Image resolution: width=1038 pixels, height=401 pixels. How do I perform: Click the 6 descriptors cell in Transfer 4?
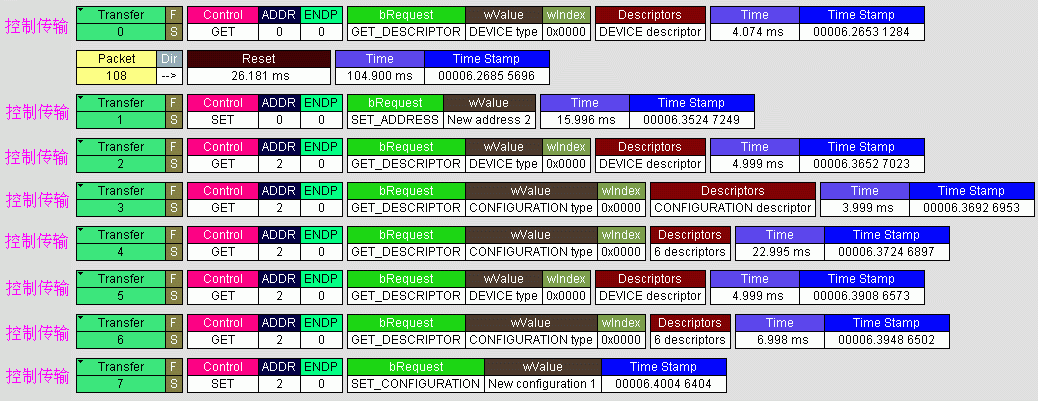tap(689, 252)
